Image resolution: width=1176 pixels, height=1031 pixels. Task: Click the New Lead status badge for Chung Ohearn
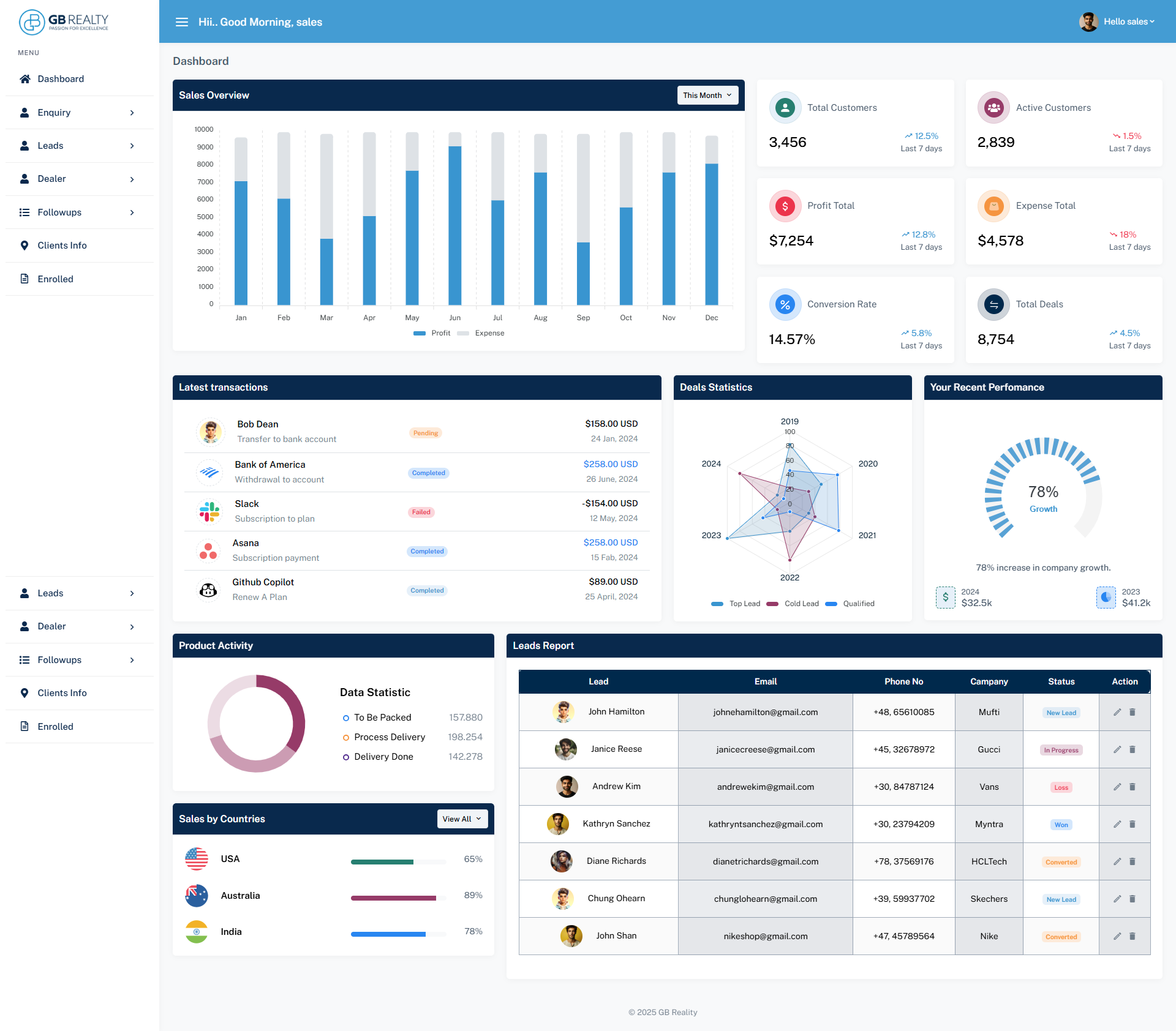[x=1061, y=899]
